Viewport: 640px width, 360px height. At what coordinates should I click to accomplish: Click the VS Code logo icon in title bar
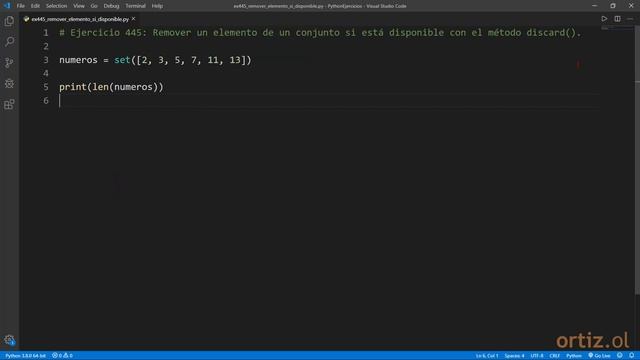pyautogui.click(x=7, y=6)
